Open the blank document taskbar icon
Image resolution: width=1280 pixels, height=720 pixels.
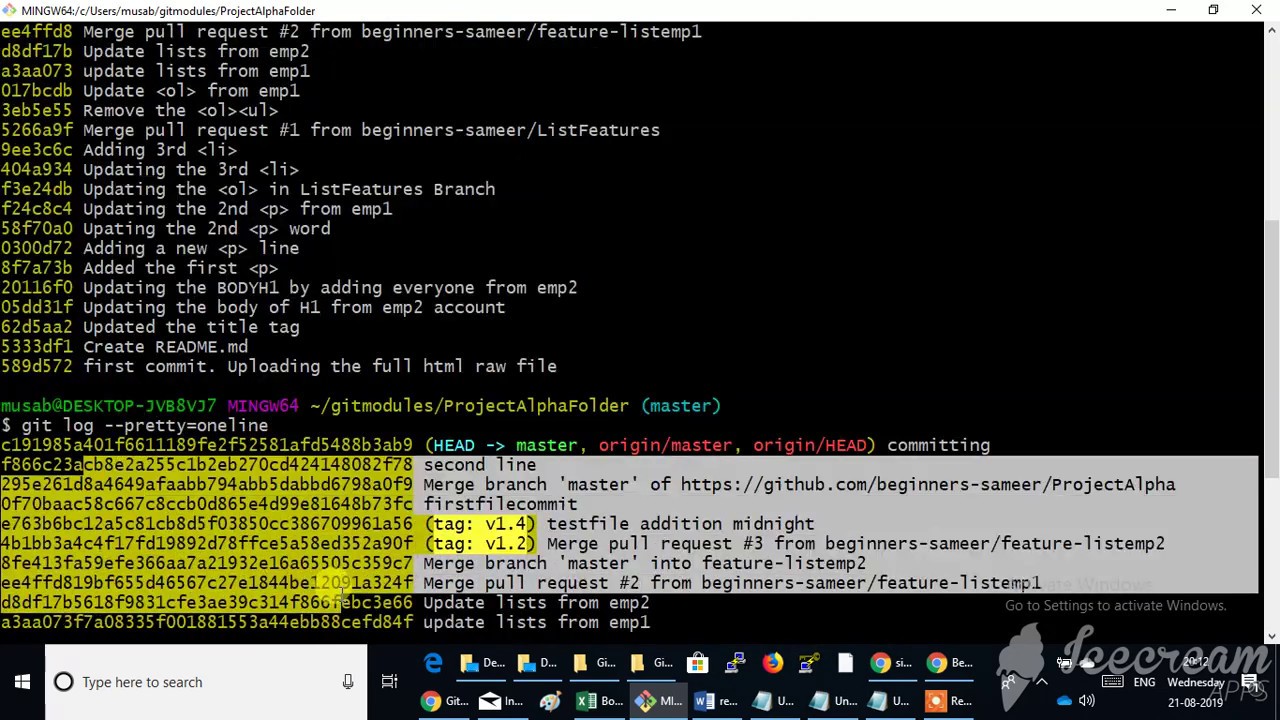845,663
